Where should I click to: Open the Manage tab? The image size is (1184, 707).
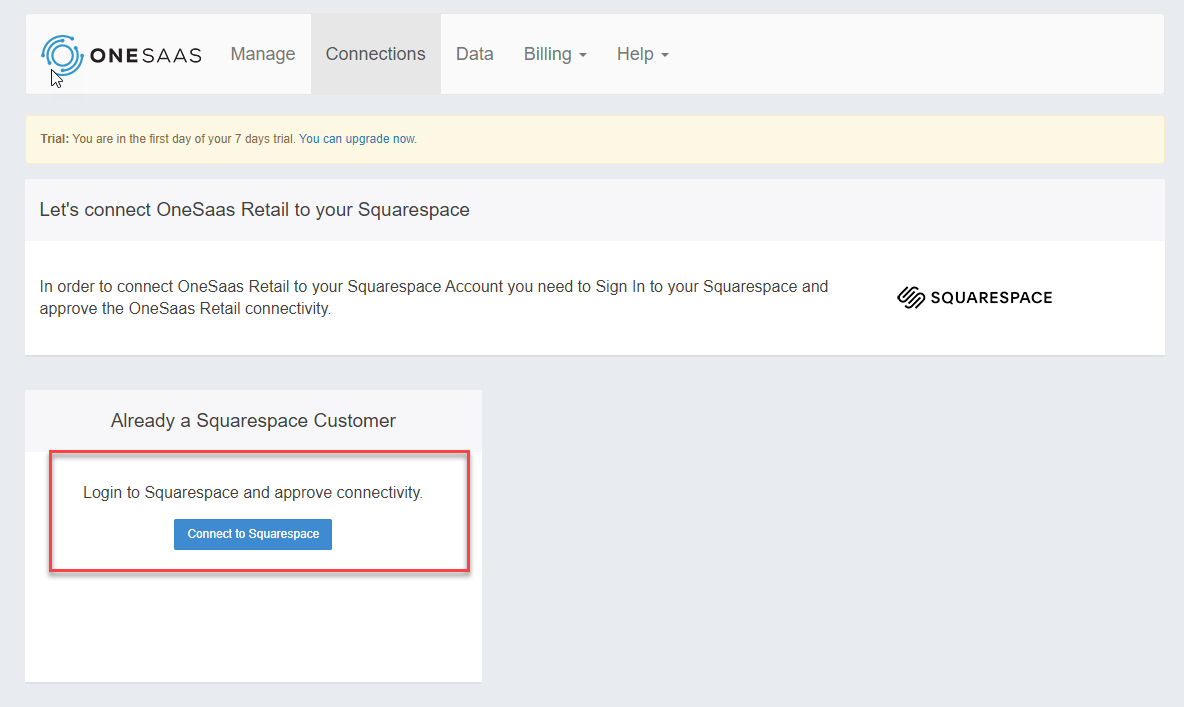click(263, 54)
